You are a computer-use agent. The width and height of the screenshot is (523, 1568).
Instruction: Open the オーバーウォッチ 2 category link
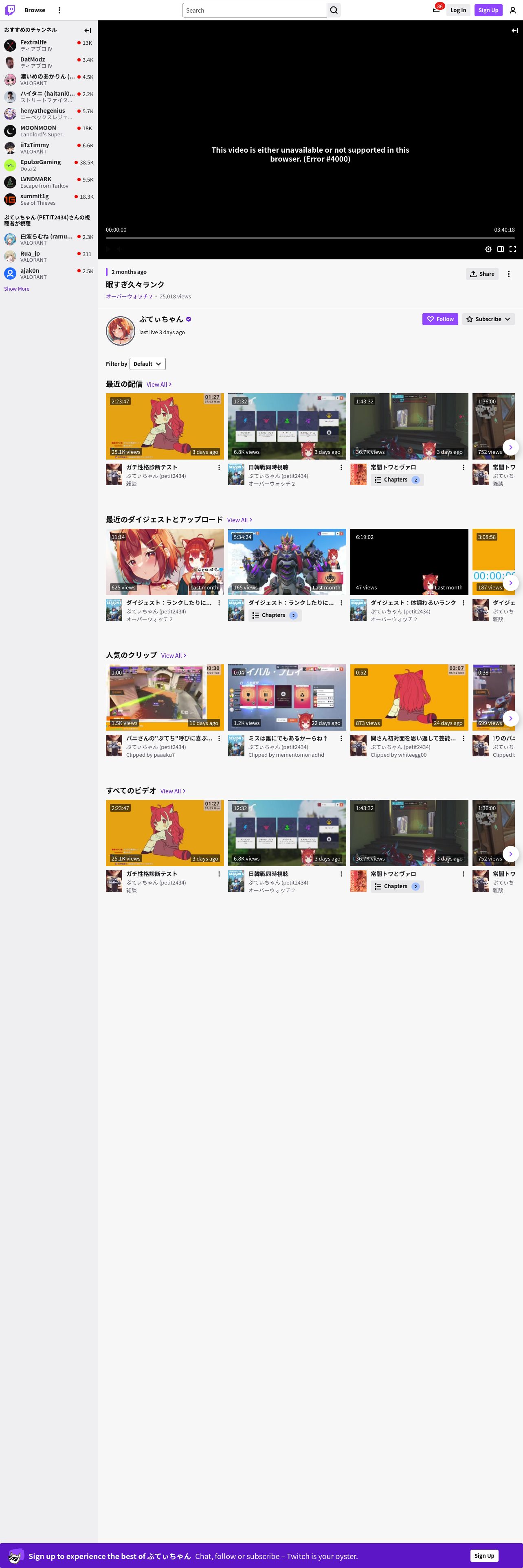point(129,296)
